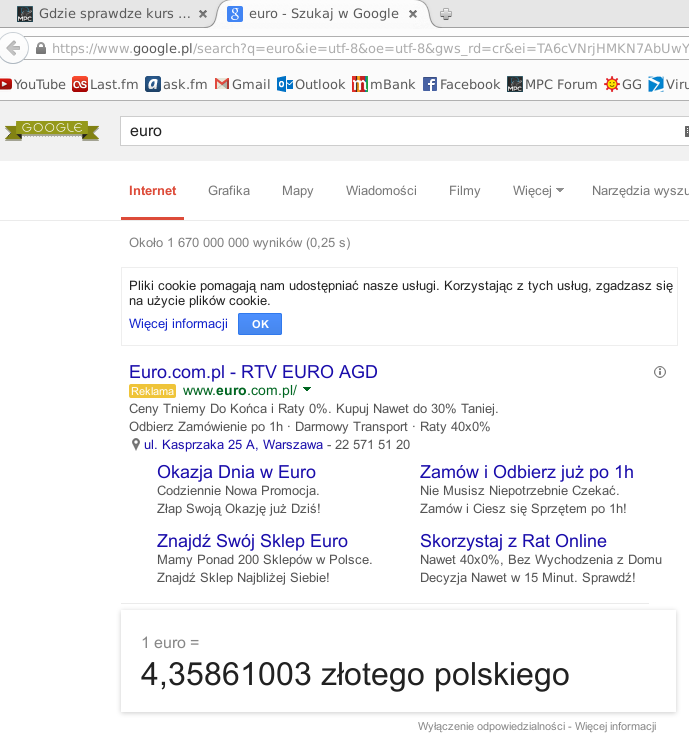
Task: Click the ad info circle icon
Action: point(660,372)
